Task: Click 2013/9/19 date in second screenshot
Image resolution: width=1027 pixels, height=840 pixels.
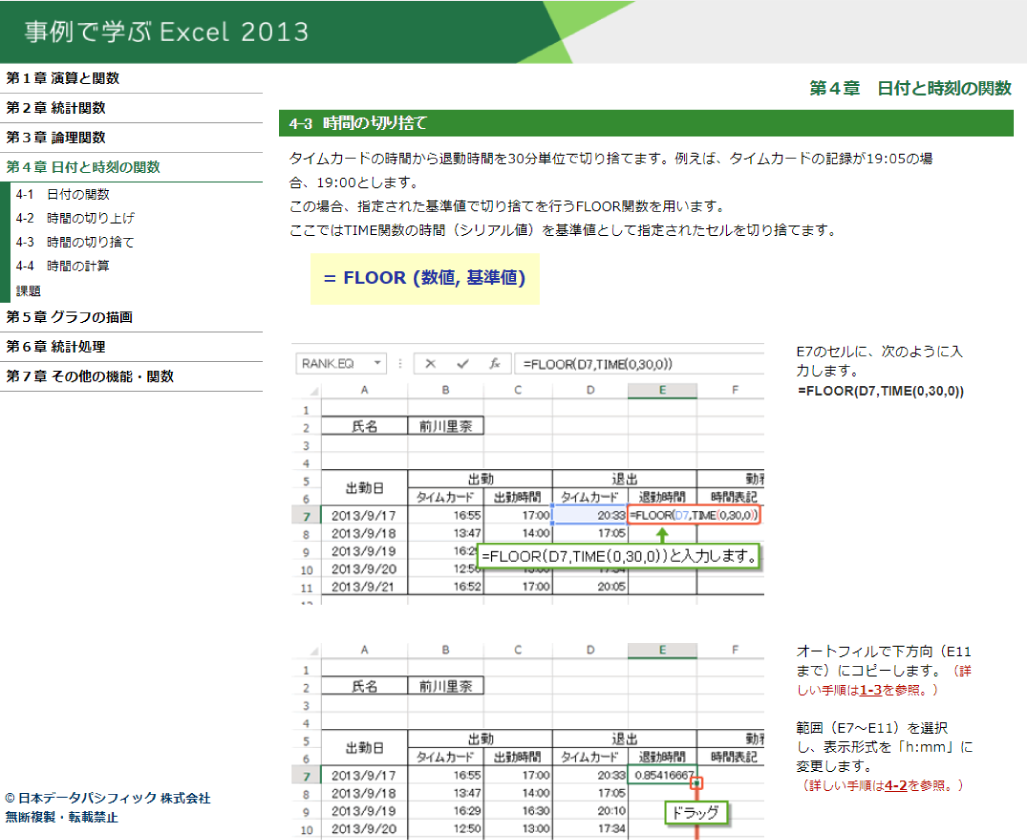Action: click(364, 811)
